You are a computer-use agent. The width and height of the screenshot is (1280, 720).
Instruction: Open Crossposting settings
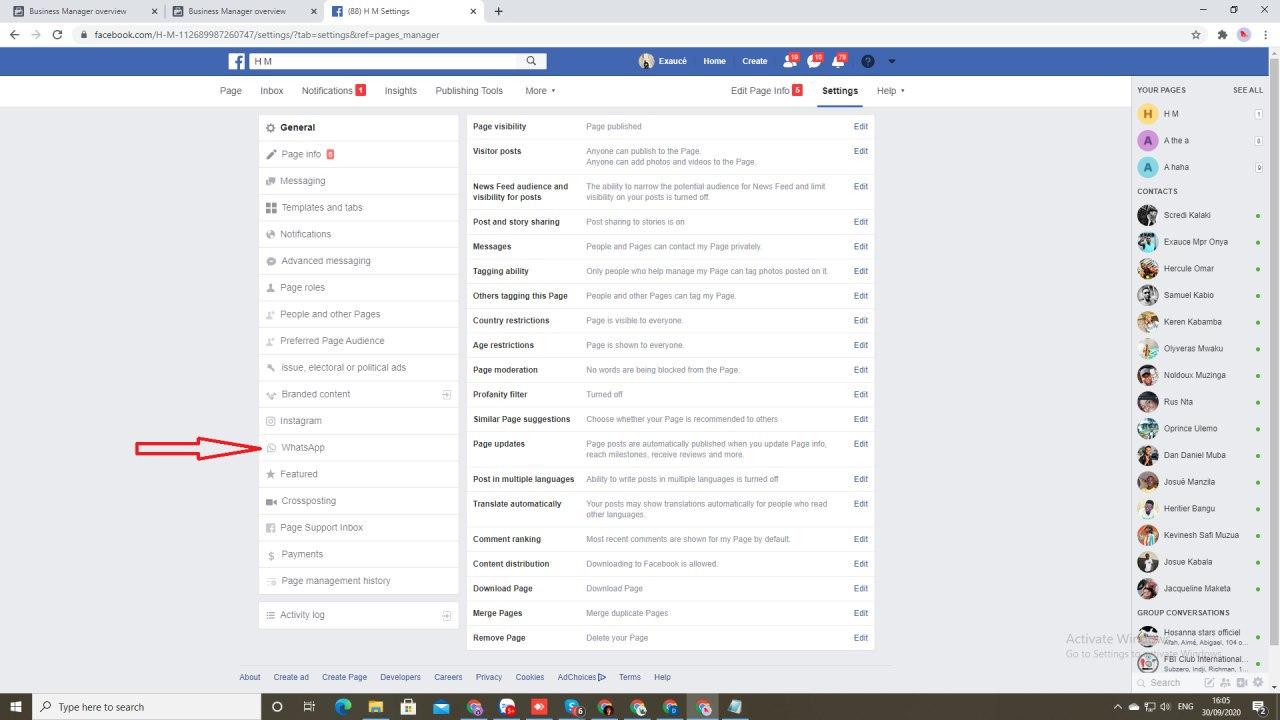coord(359,501)
